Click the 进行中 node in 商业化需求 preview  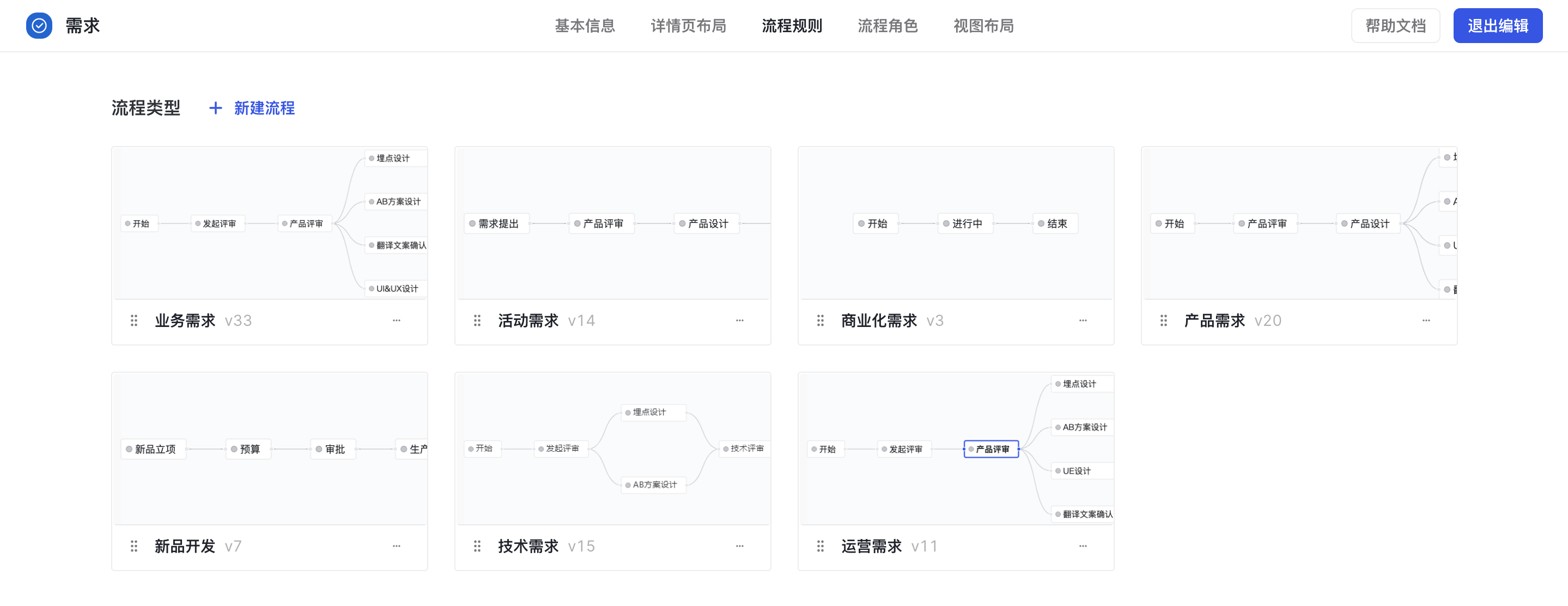pos(965,223)
